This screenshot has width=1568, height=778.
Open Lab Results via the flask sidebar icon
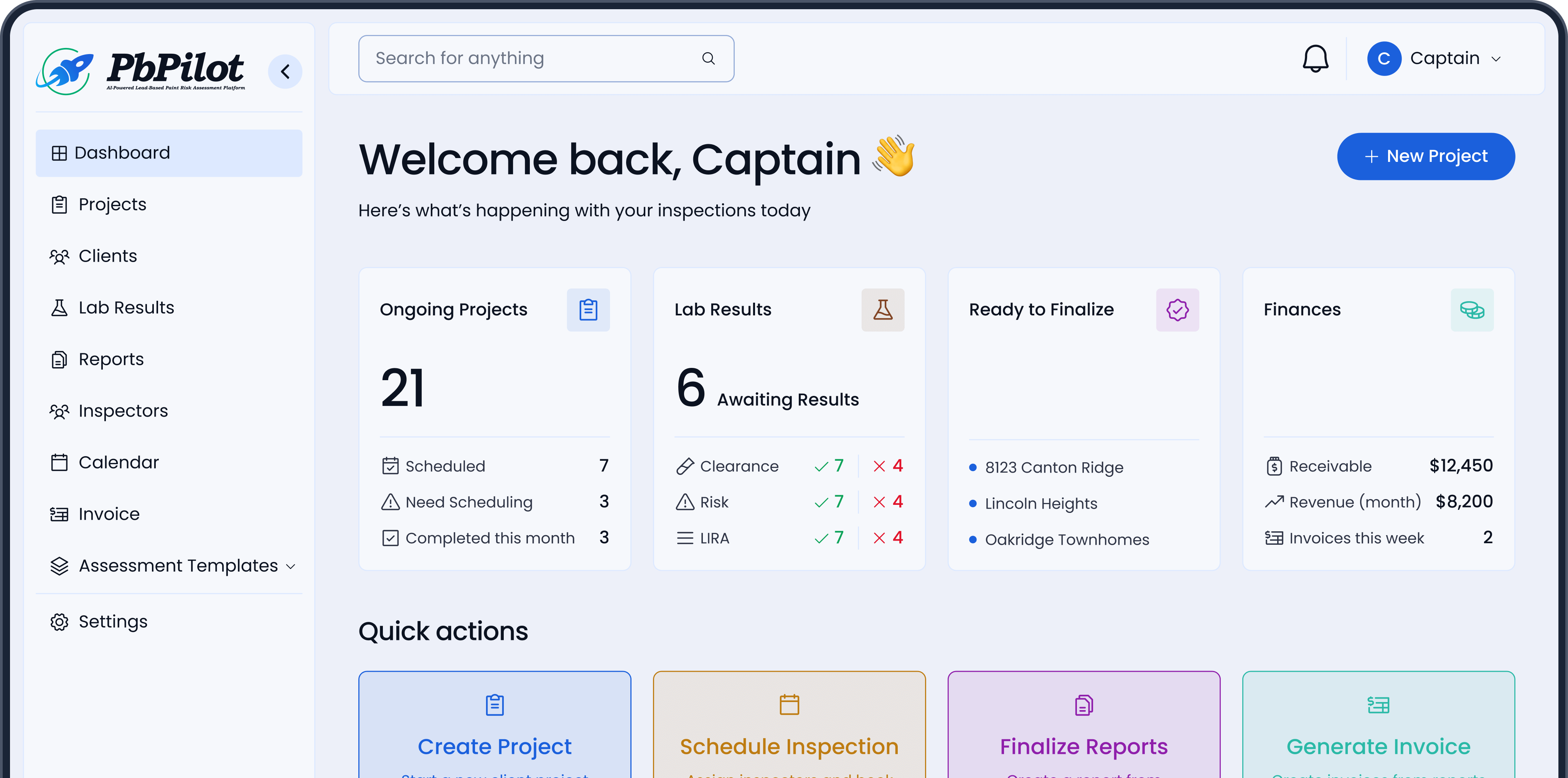59,308
